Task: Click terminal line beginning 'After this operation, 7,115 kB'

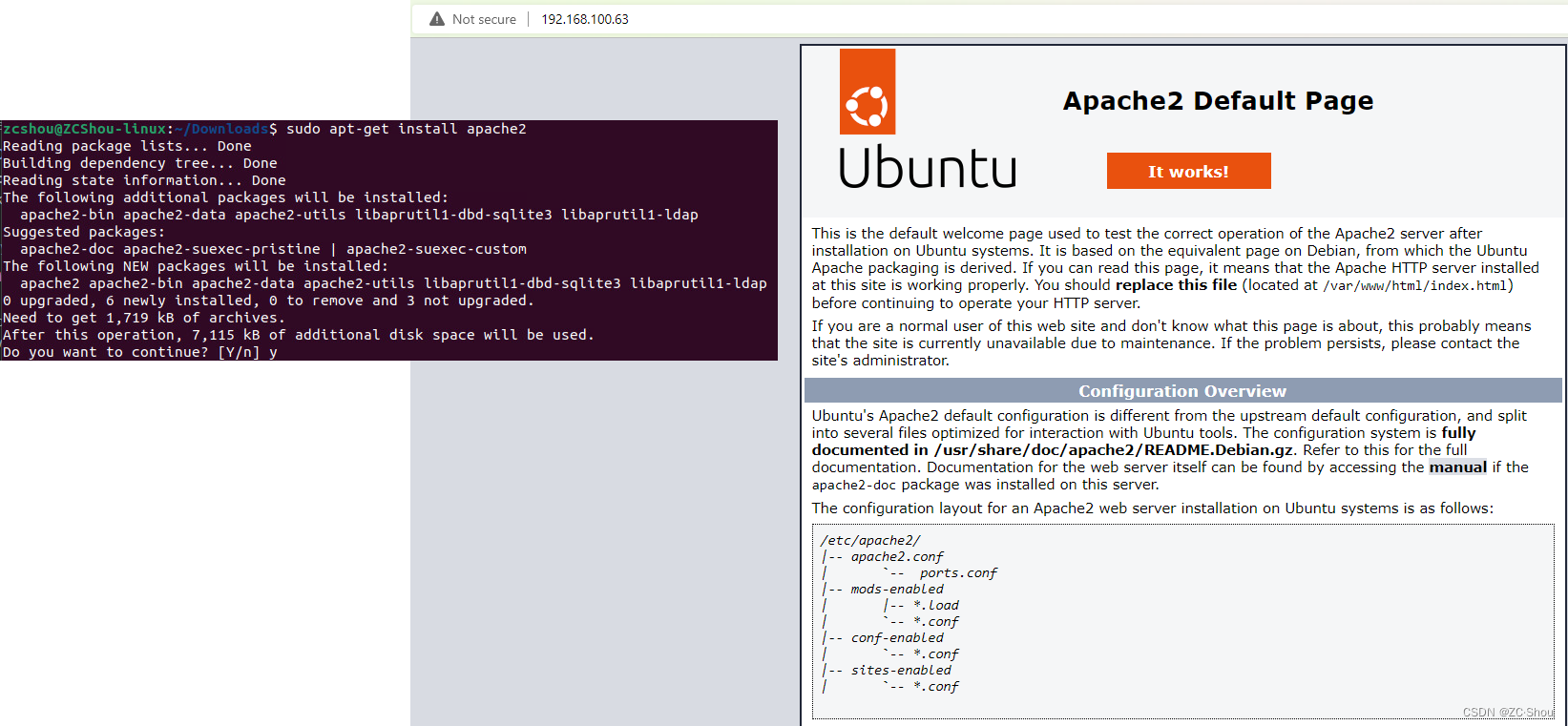Action: pos(299,335)
